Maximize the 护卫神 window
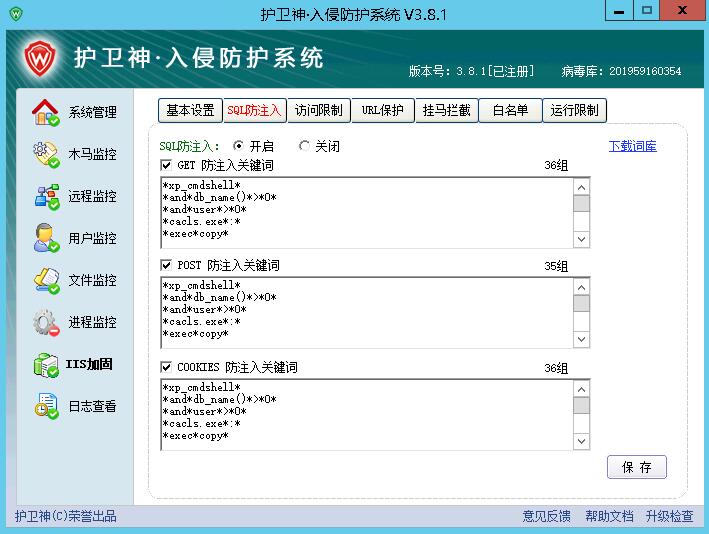 click(647, 10)
